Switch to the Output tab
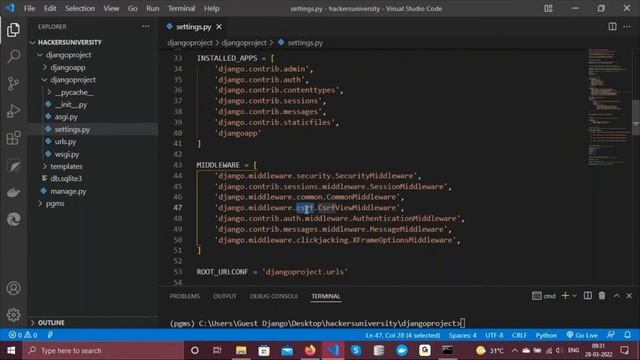 (224, 296)
